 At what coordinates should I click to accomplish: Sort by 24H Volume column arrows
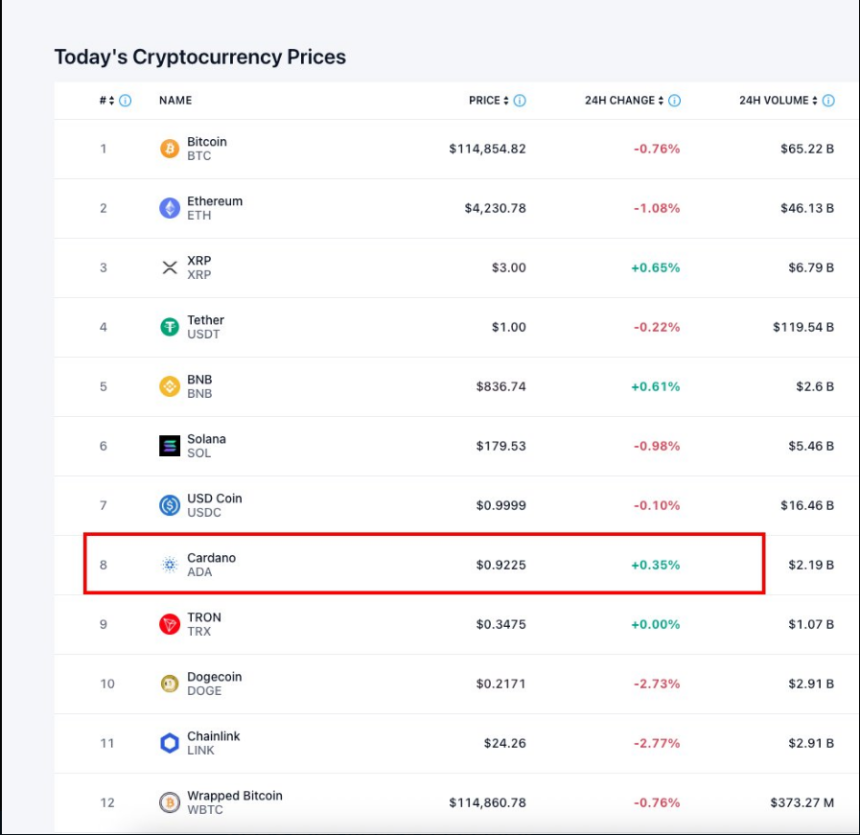tap(815, 101)
